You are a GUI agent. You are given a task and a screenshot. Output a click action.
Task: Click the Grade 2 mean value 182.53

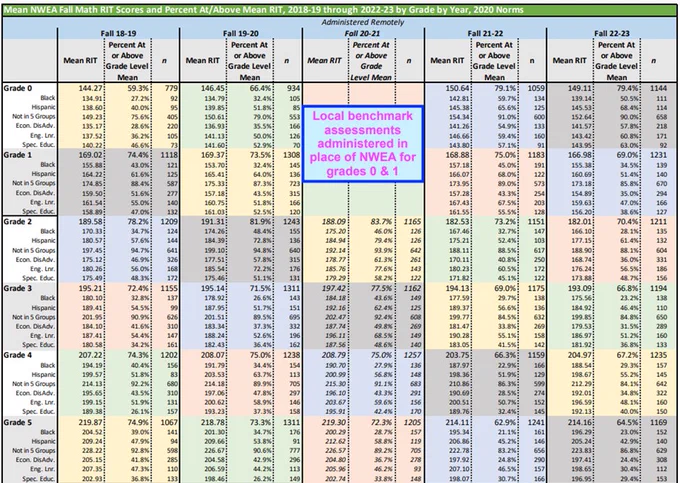tap(458, 222)
